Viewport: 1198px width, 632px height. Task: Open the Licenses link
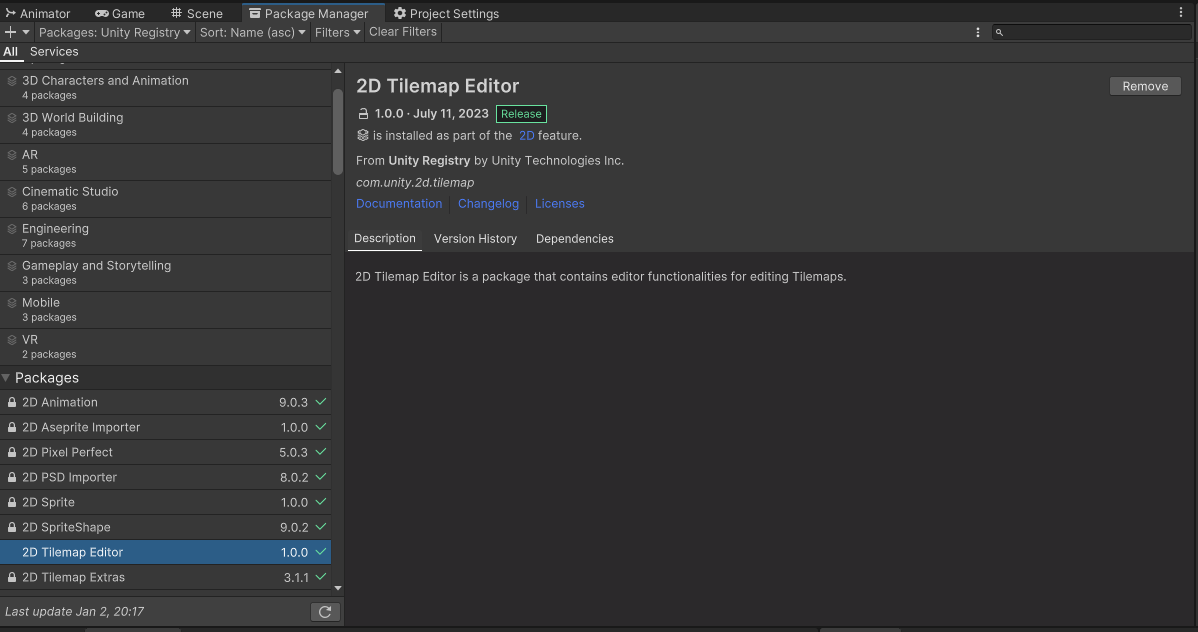click(559, 203)
